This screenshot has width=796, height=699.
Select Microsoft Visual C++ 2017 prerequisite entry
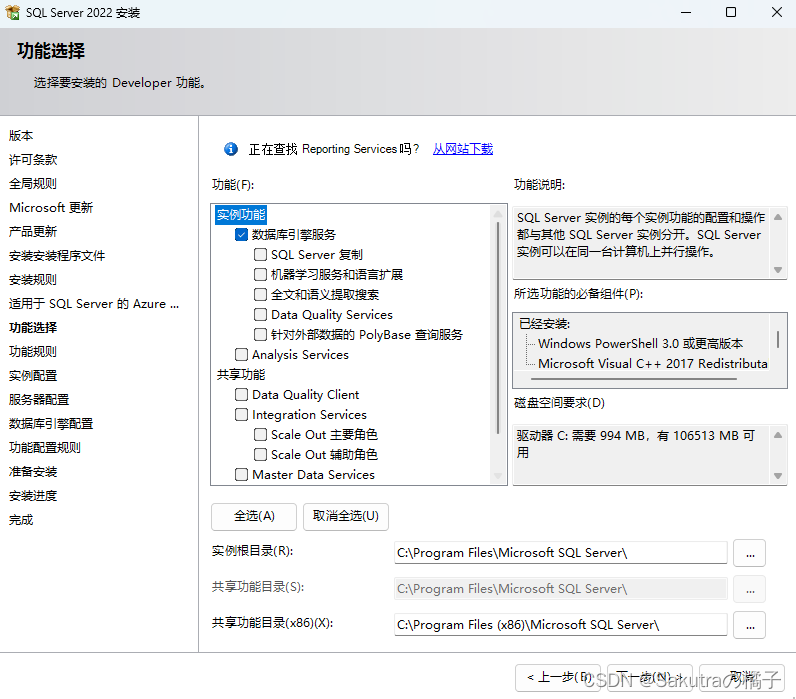click(652, 363)
